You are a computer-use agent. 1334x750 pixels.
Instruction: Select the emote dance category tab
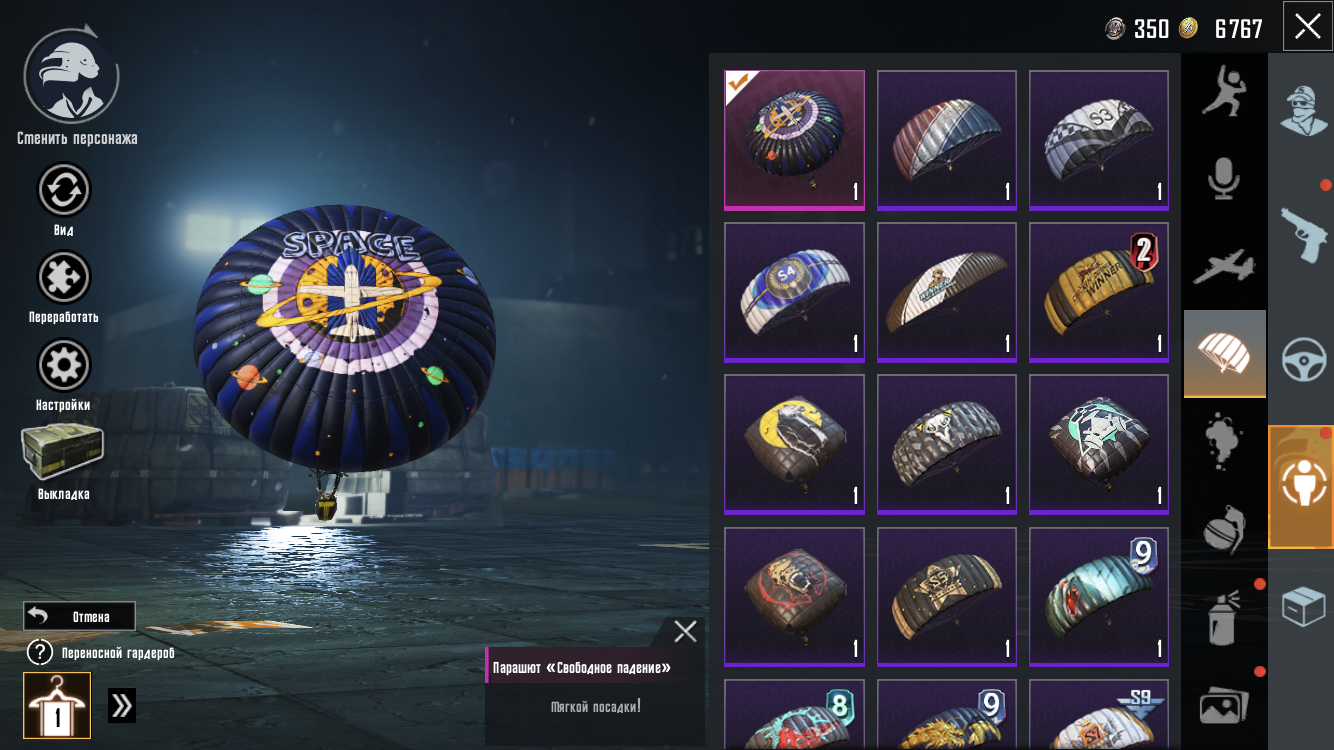tap(1224, 92)
